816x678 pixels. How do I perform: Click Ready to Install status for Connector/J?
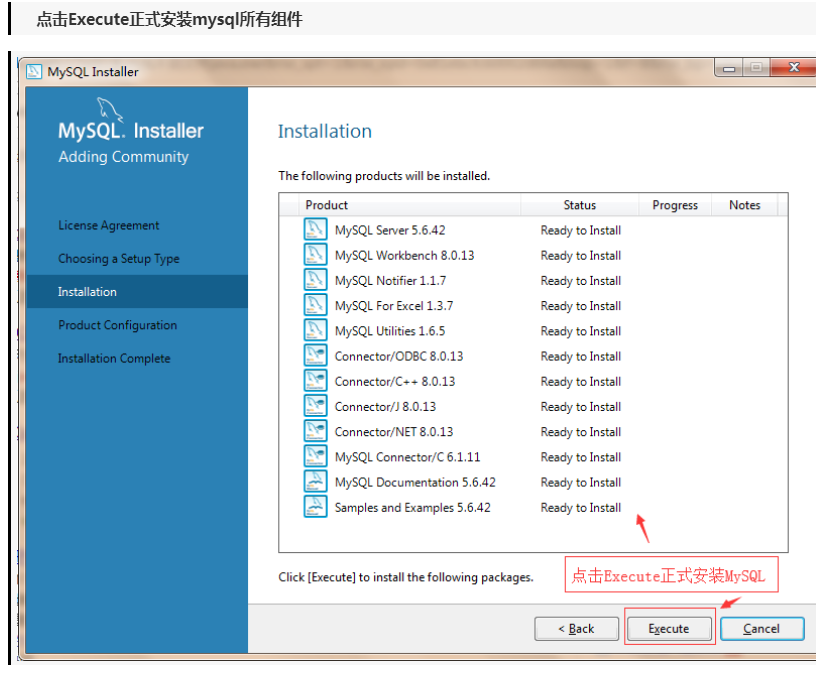click(581, 406)
